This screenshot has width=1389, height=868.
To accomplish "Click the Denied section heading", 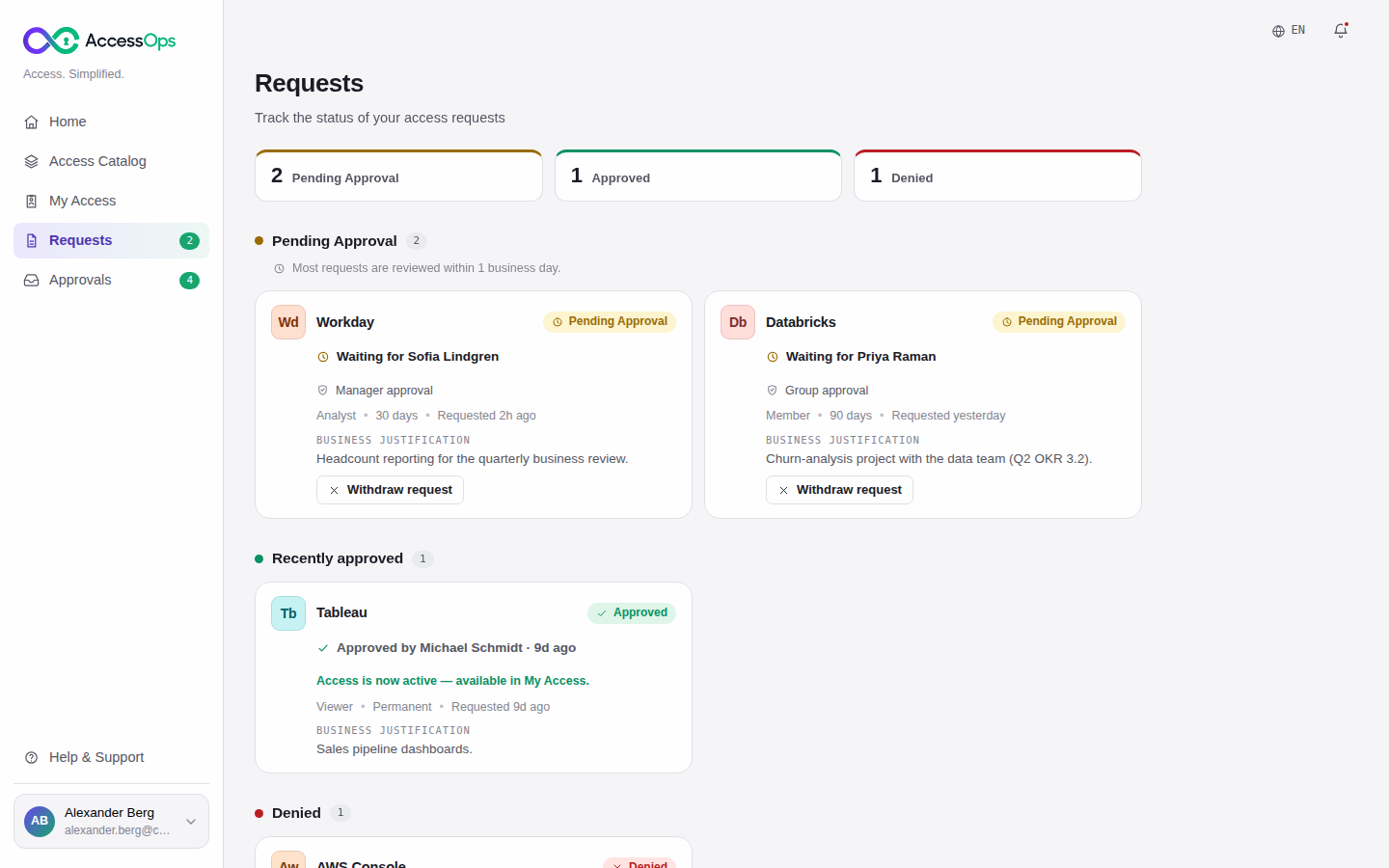I will point(296,813).
